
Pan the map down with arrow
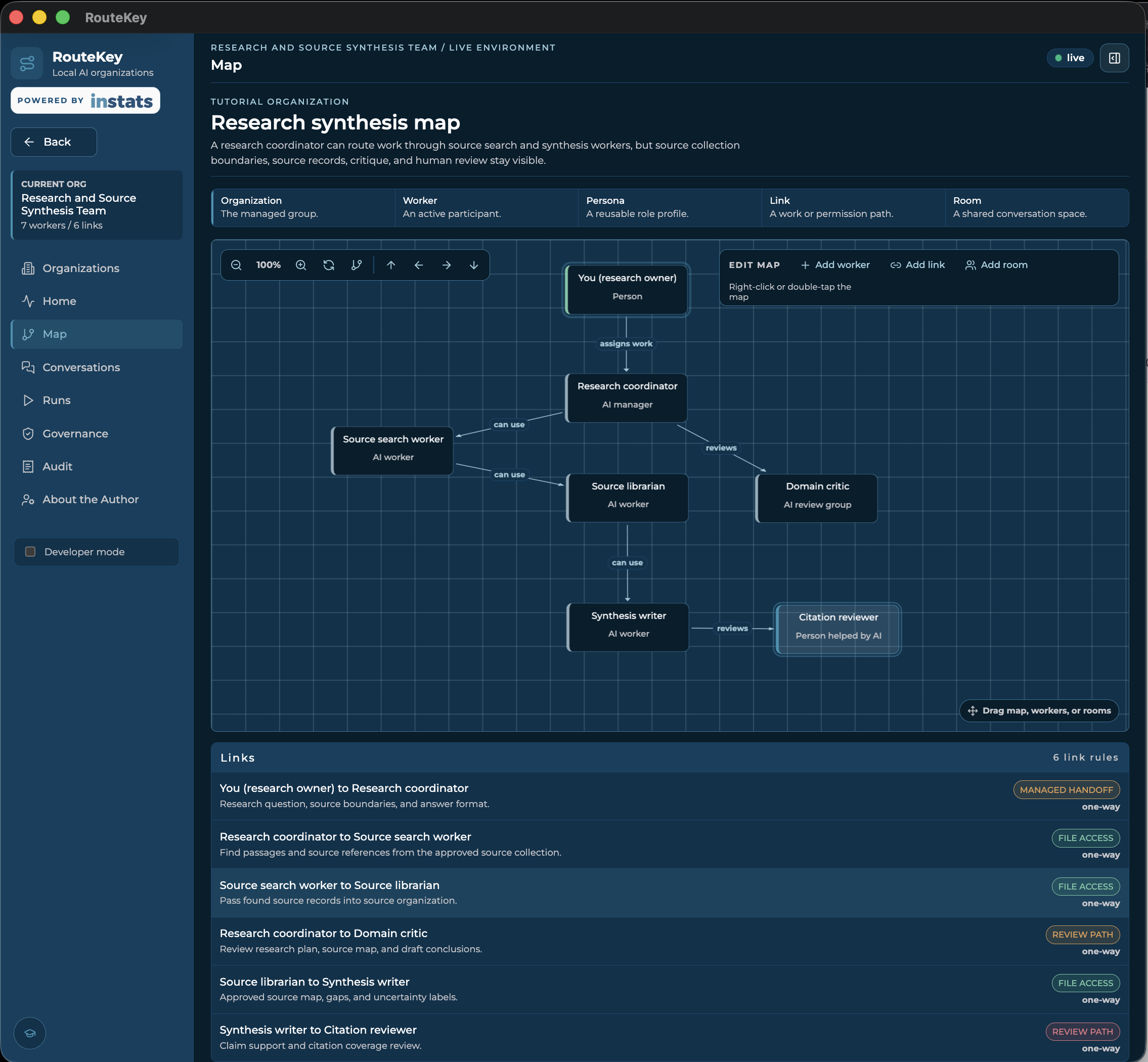click(x=474, y=265)
